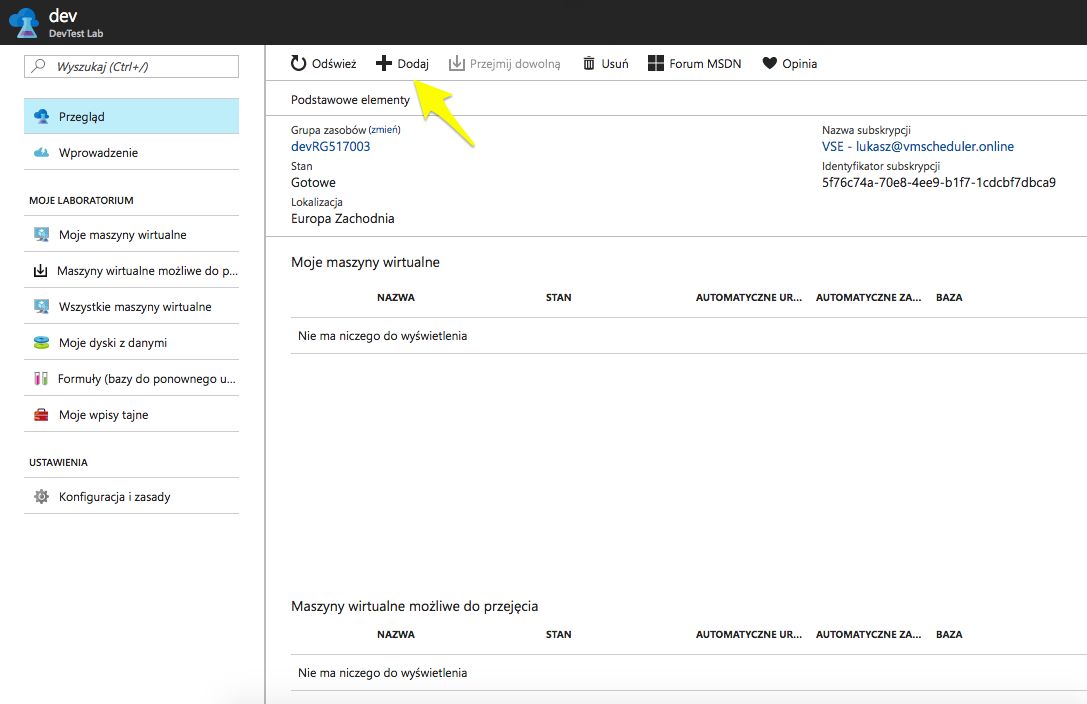Click the Forum MSDN windows icon
This screenshot has width=1087, height=704.
click(655, 63)
